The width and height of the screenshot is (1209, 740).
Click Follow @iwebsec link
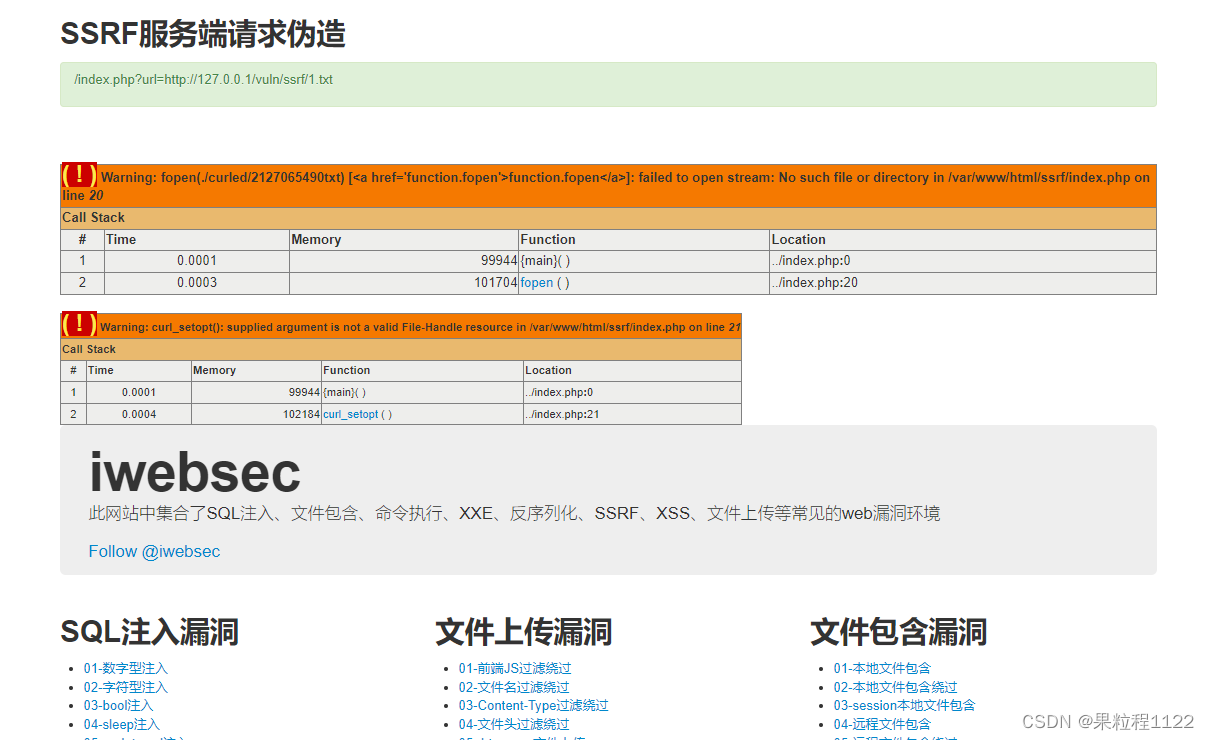coord(154,551)
